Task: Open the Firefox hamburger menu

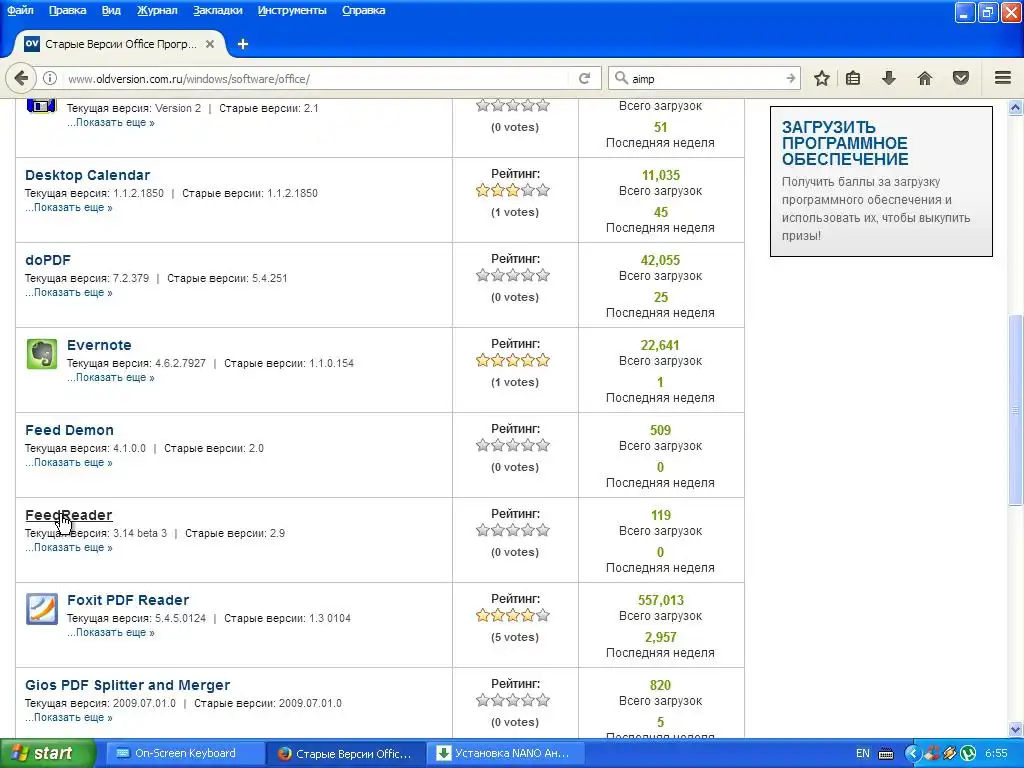Action: tap(1003, 78)
